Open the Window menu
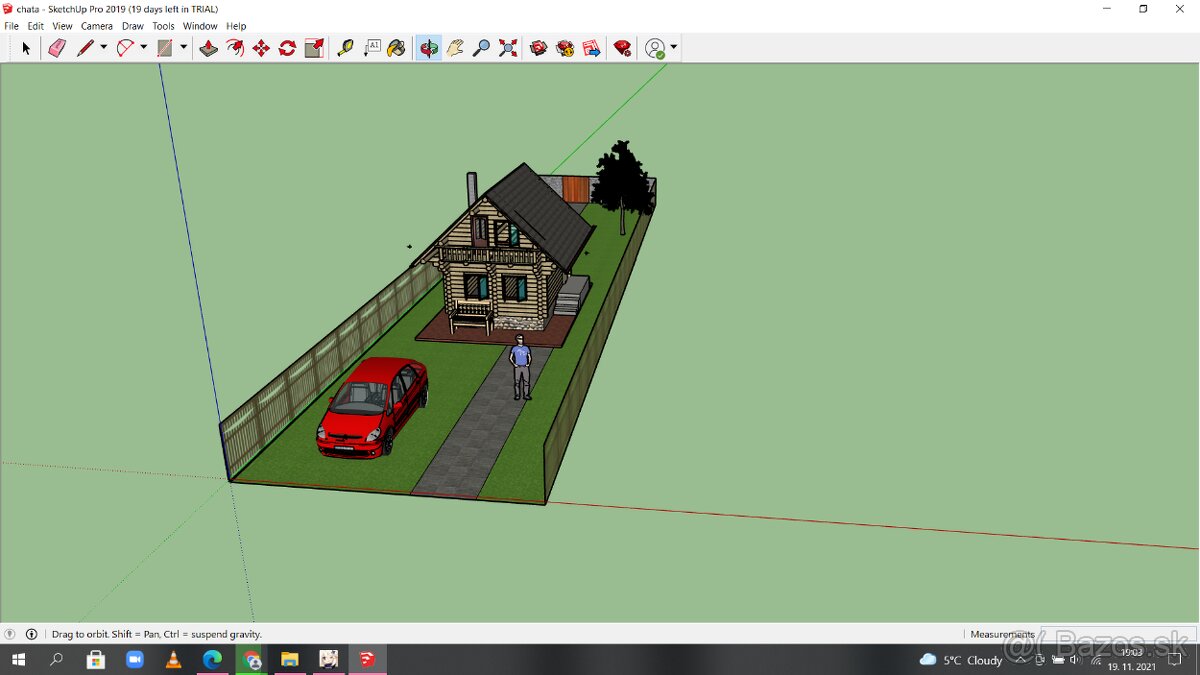This screenshot has width=1200, height=675. (x=200, y=26)
